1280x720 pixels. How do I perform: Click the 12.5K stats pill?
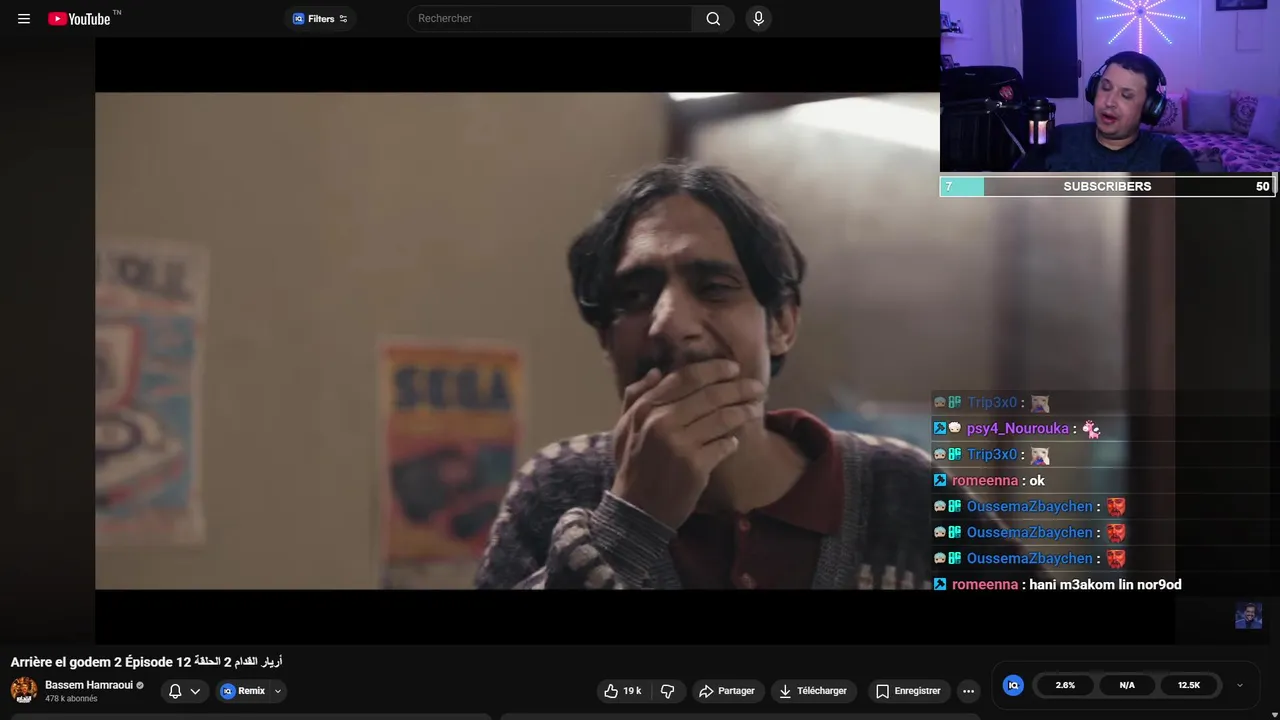coord(1189,685)
